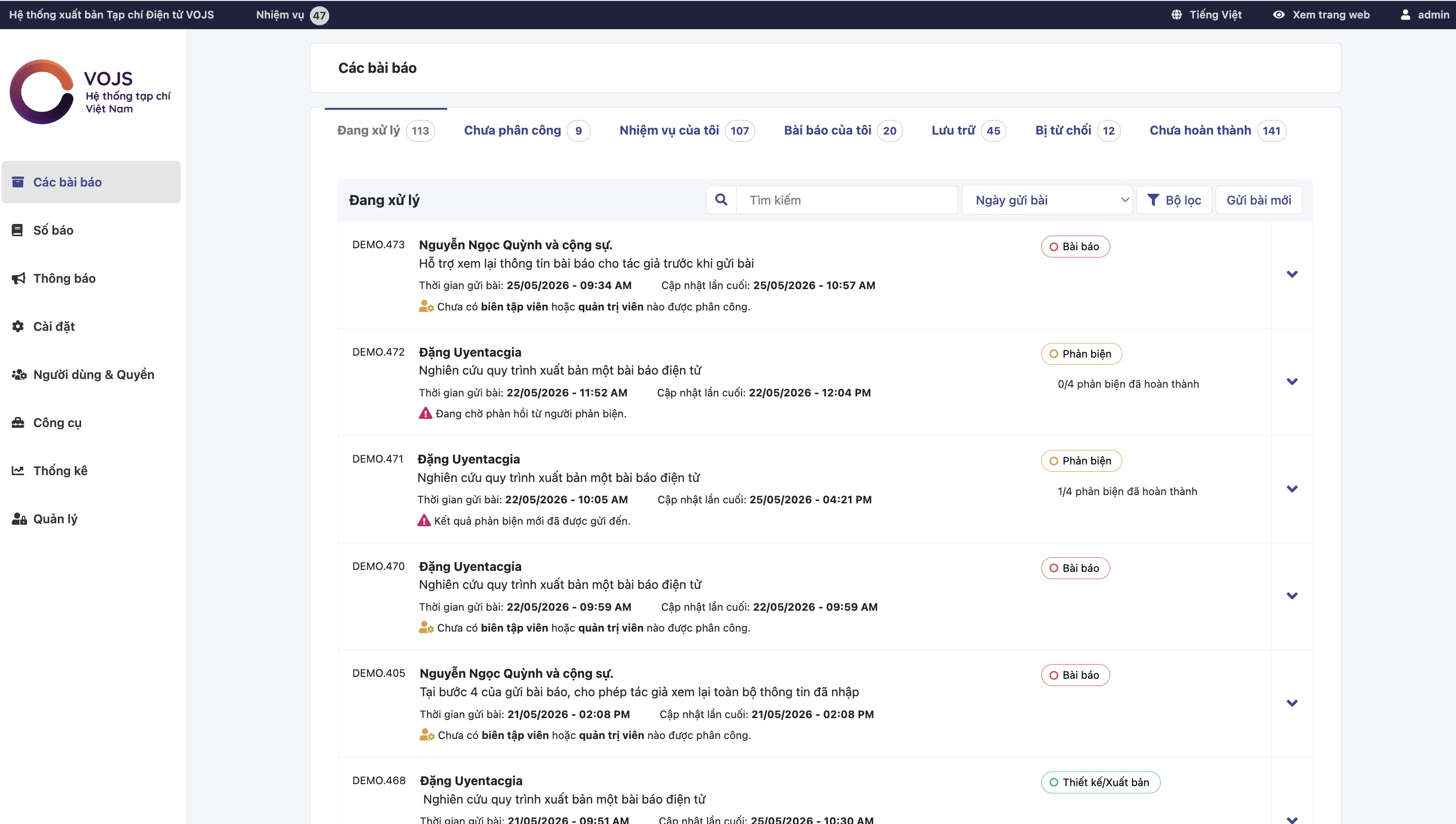Click the magnifying glass search icon
The width and height of the screenshot is (1456, 824).
tap(721, 200)
